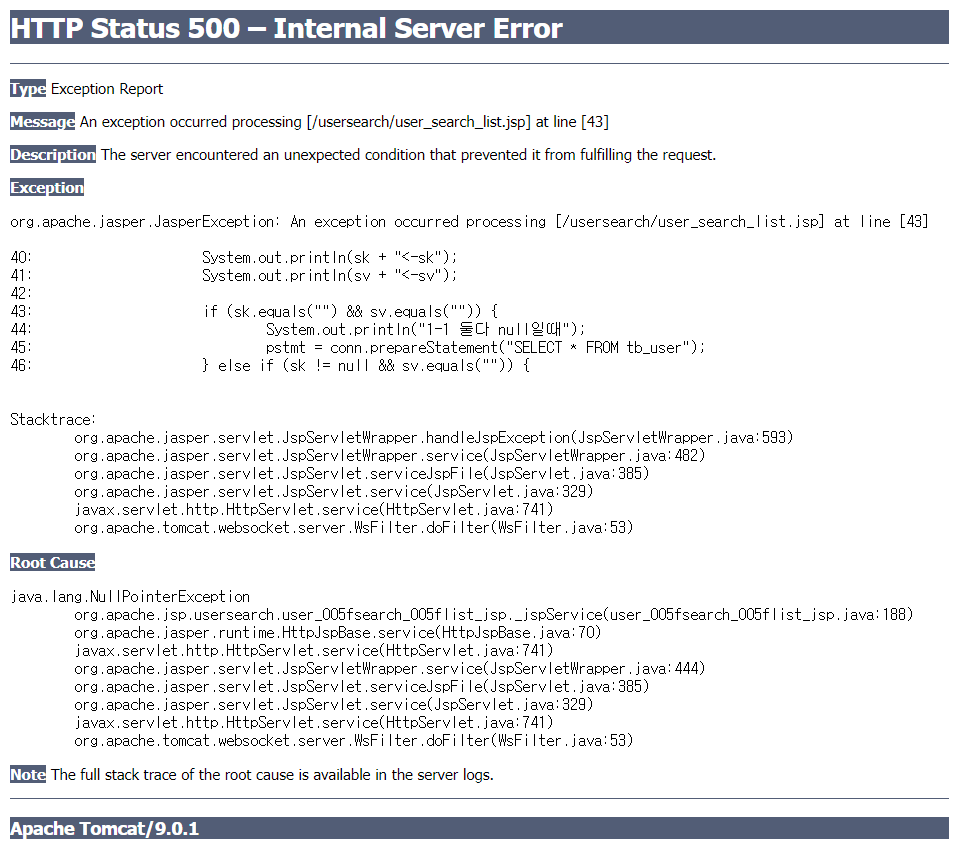
Task: Click the 'Type' label
Action: 28,89
